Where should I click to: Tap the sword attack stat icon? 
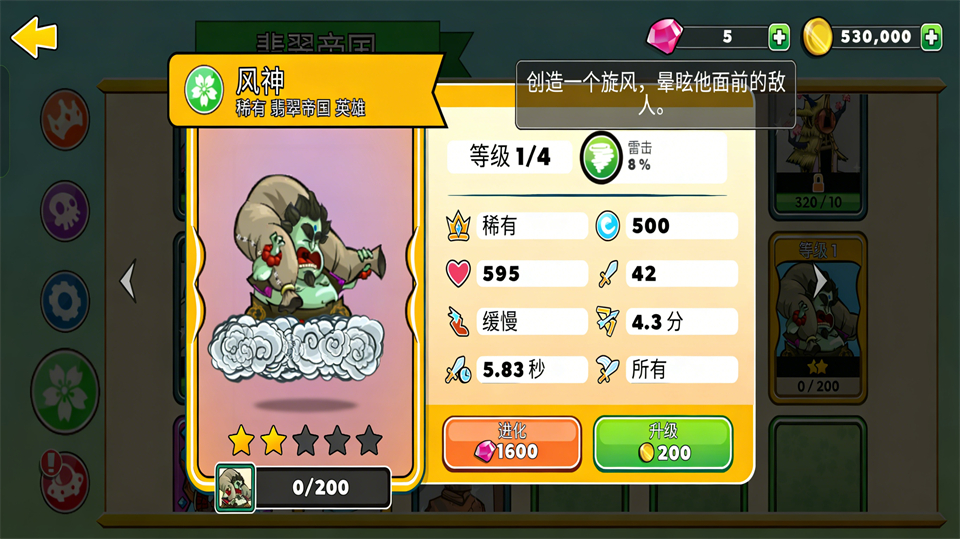(607, 273)
